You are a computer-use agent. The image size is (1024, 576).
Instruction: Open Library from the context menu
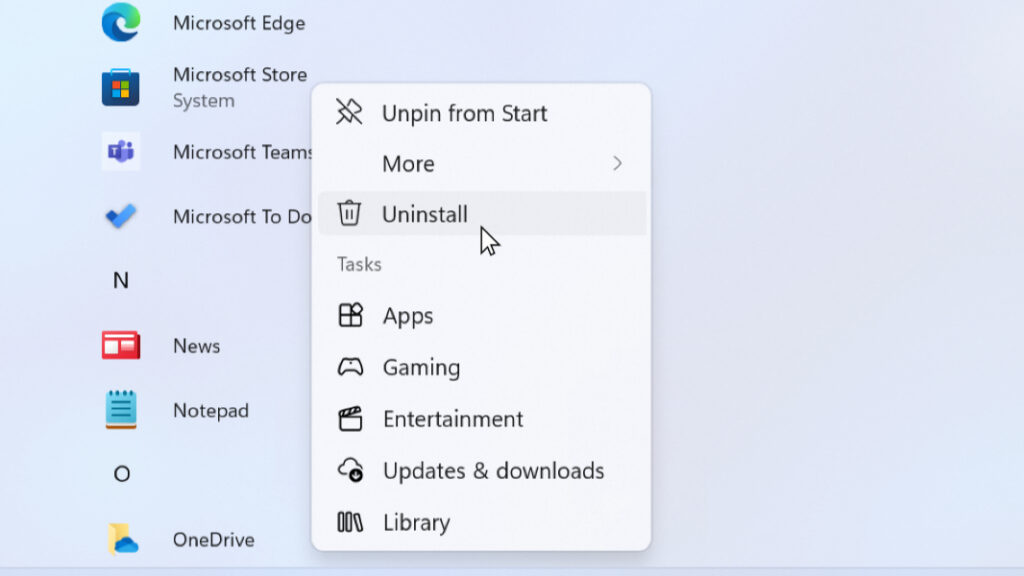[x=417, y=522]
